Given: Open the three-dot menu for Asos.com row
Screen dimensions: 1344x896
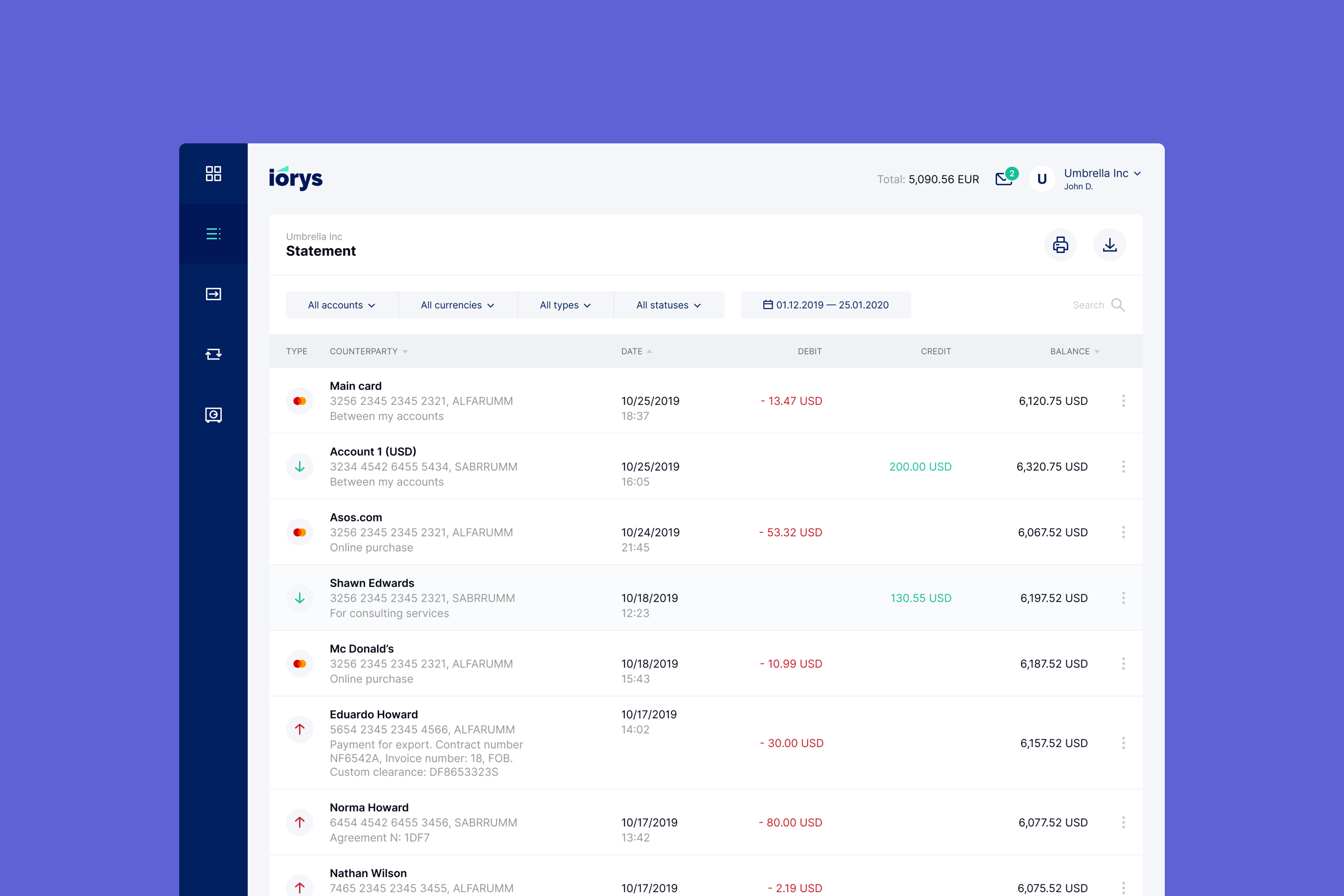Looking at the screenshot, I should click(1123, 532).
